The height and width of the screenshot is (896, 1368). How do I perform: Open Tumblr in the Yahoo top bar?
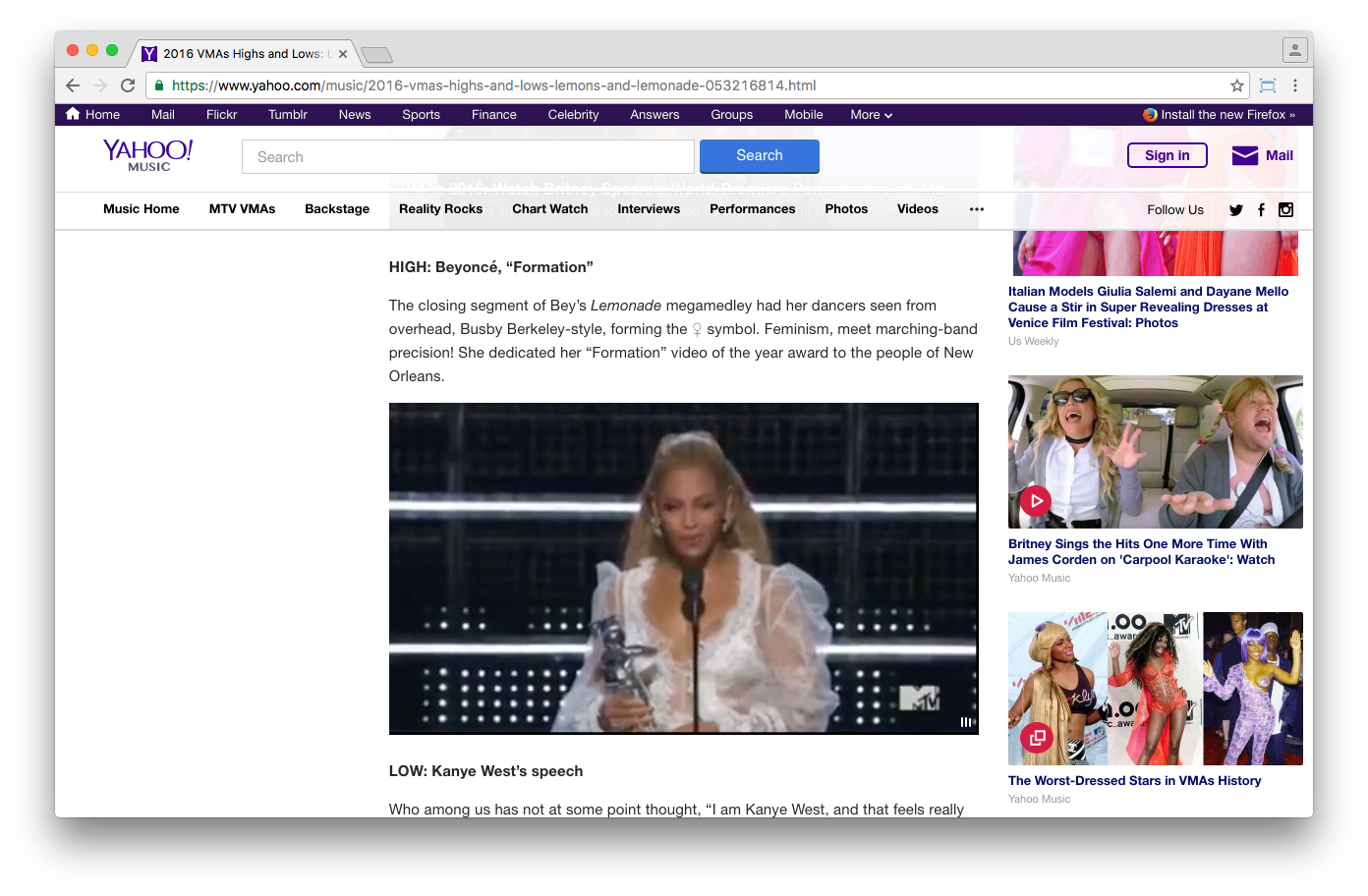click(x=288, y=115)
